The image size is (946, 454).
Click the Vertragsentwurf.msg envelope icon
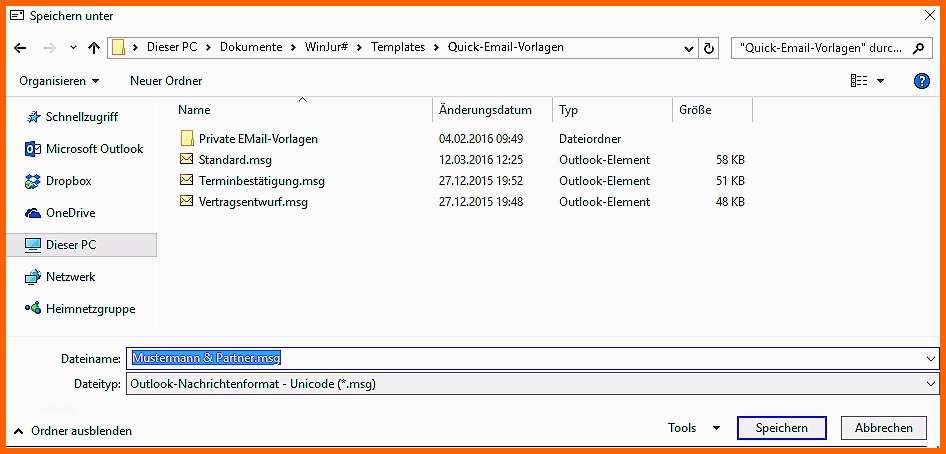[x=187, y=201]
